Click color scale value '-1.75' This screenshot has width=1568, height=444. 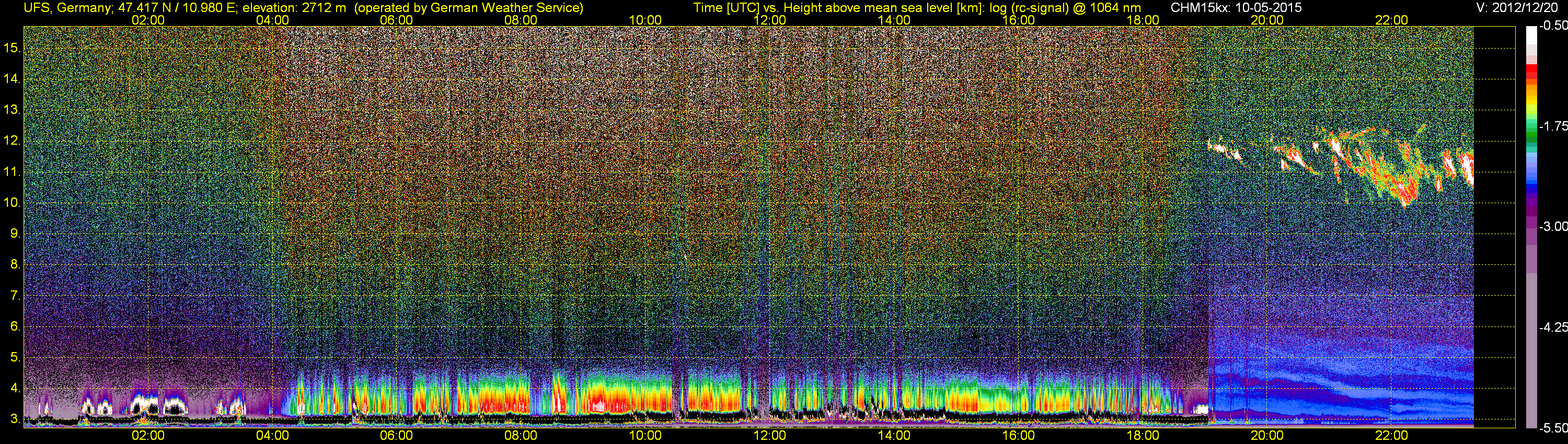click(1553, 126)
